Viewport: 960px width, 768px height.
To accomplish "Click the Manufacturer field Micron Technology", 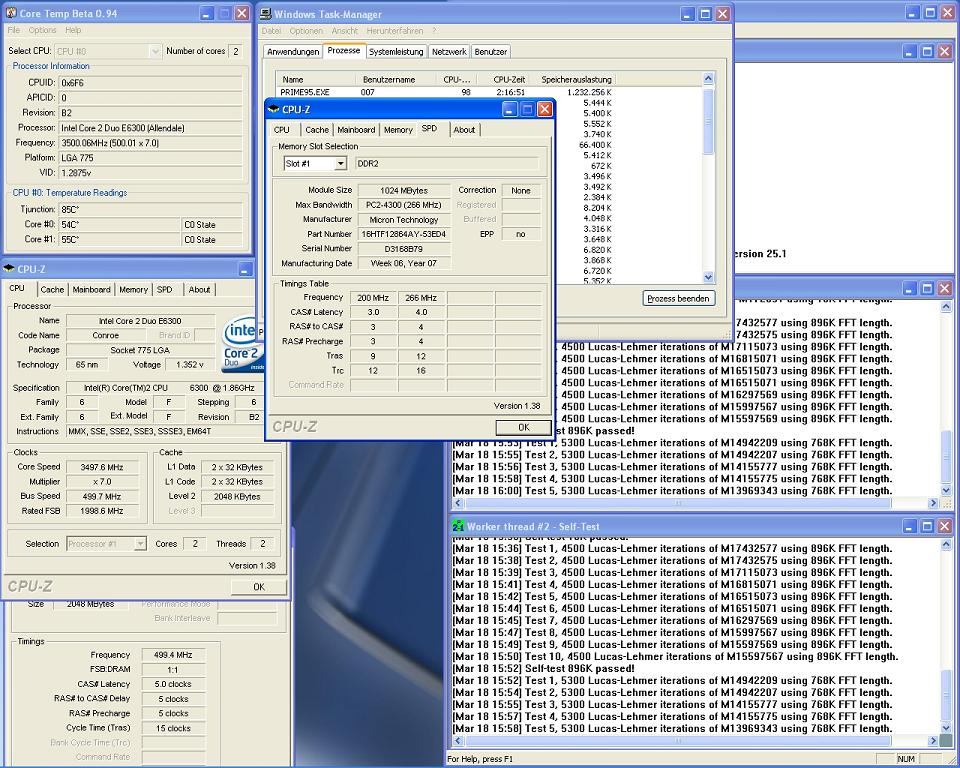I will tap(403, 219).
